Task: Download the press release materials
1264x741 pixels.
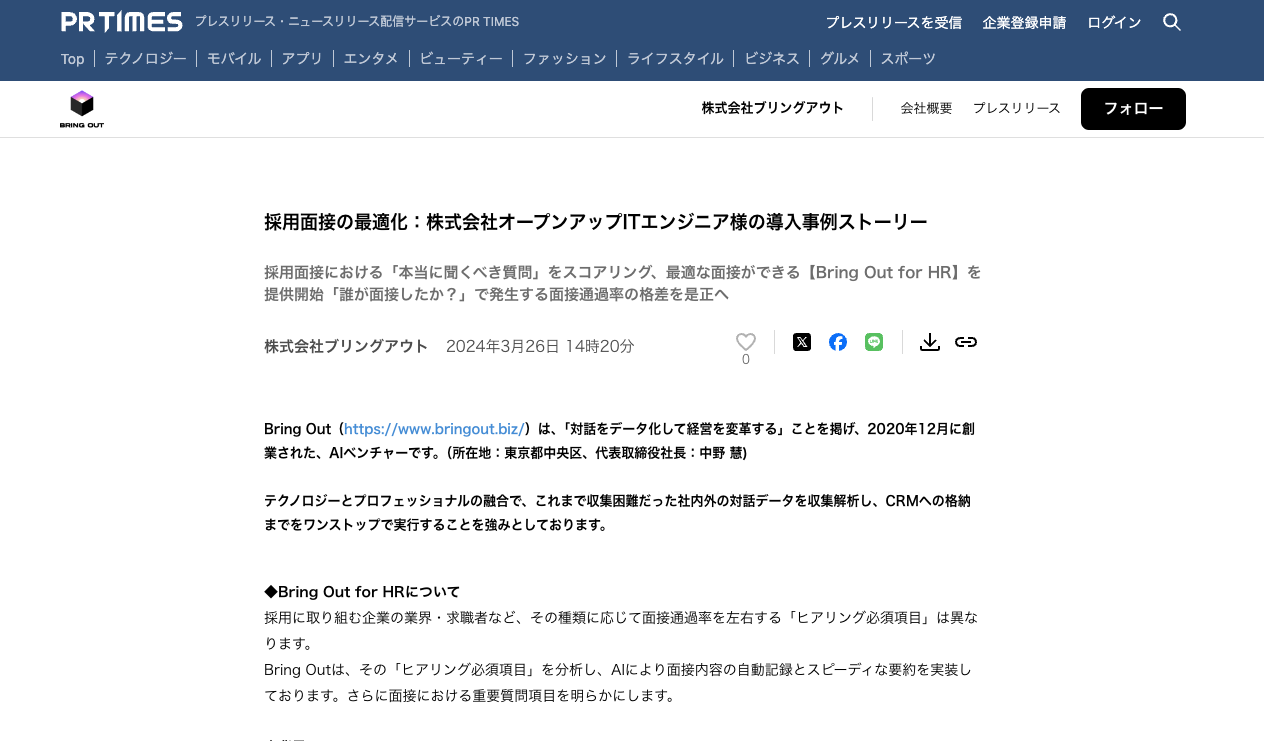Action: point(930,342)
